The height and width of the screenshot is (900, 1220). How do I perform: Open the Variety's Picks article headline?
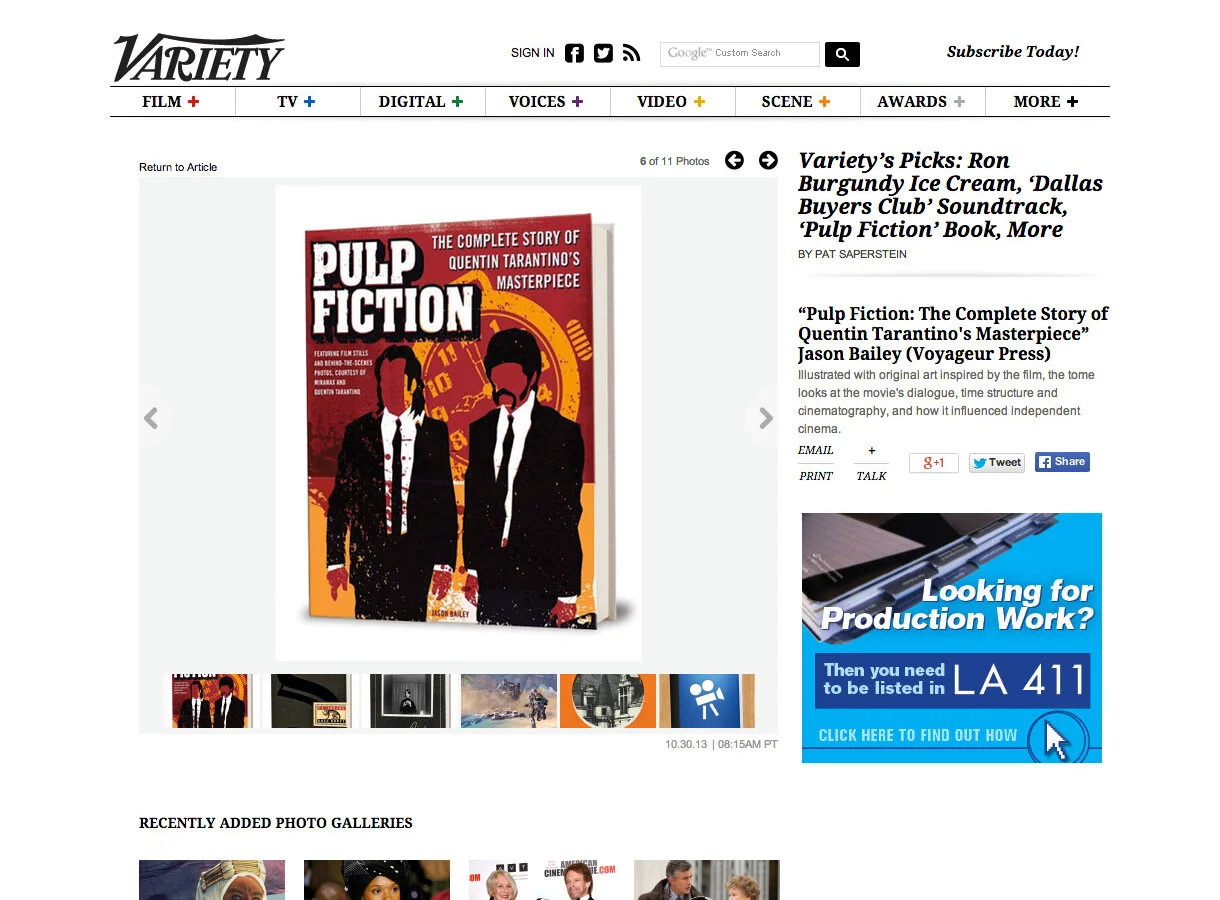pos(950,195)
